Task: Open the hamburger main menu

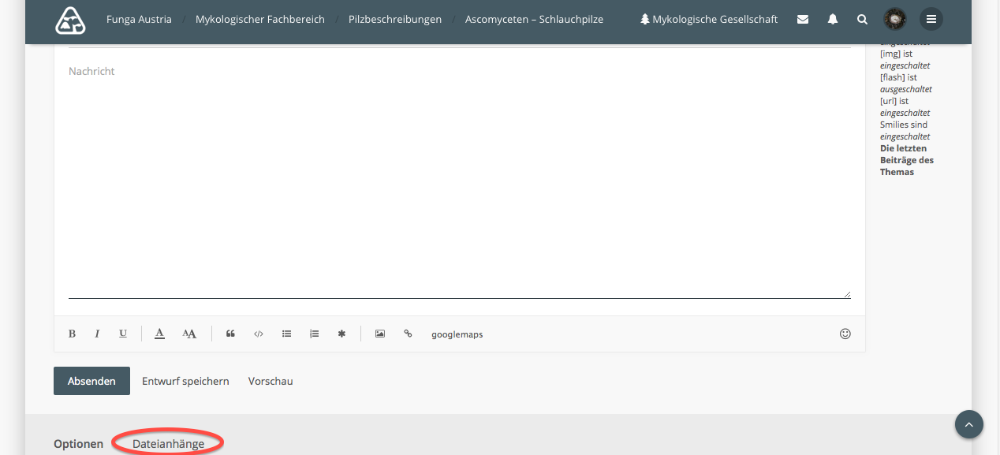Action: 931,19
